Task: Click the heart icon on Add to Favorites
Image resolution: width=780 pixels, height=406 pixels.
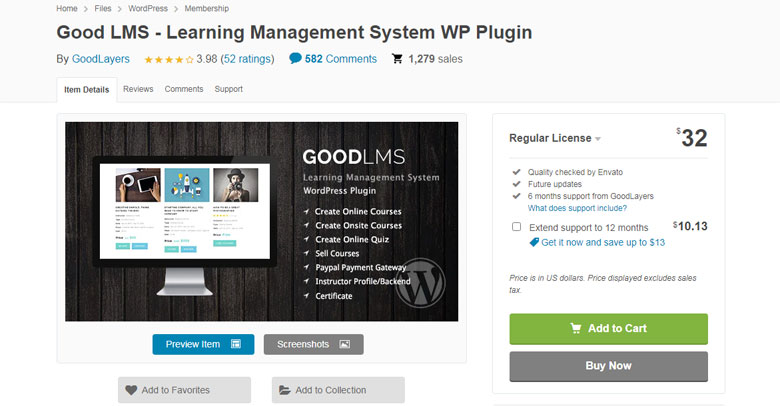Action: pyautogui.click(x=131, y=390)
